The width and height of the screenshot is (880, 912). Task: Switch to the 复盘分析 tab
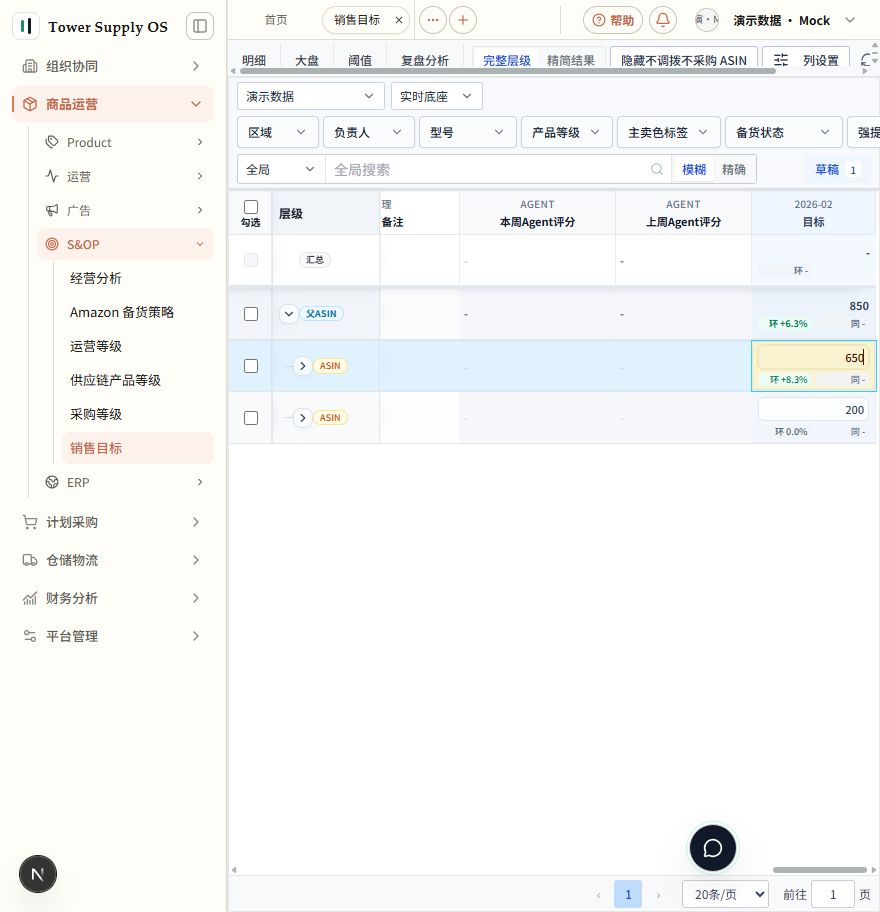[425, 60]
